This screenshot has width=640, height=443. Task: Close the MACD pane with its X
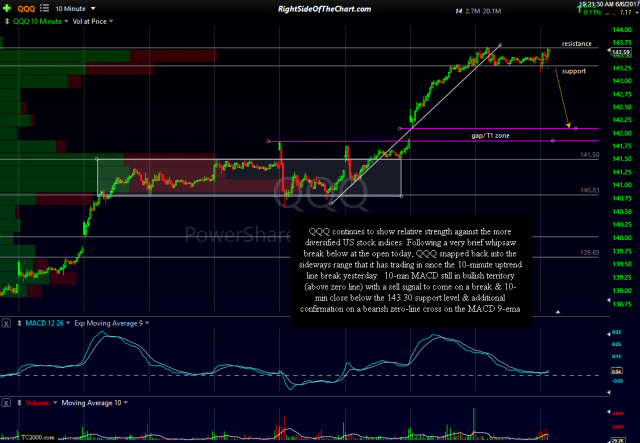[x=6, y=323]
